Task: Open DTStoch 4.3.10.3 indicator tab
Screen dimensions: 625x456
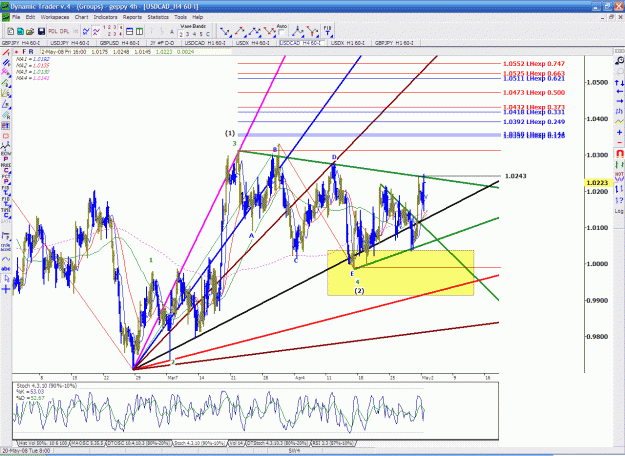Action: point(278,443)
